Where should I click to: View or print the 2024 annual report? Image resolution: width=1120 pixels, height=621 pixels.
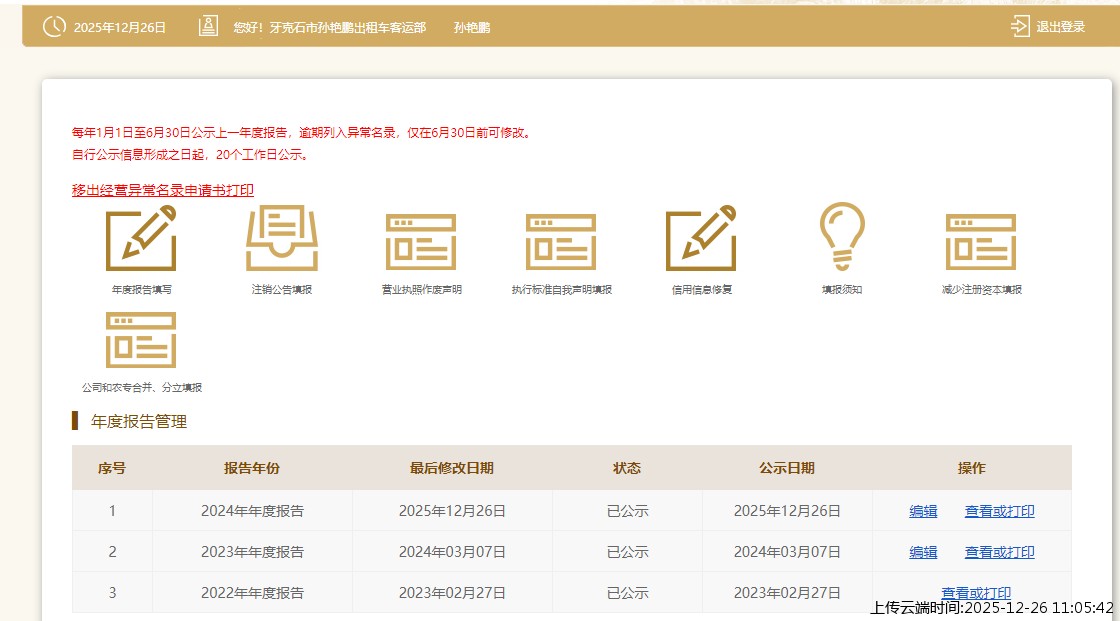[x=999, y=510]
